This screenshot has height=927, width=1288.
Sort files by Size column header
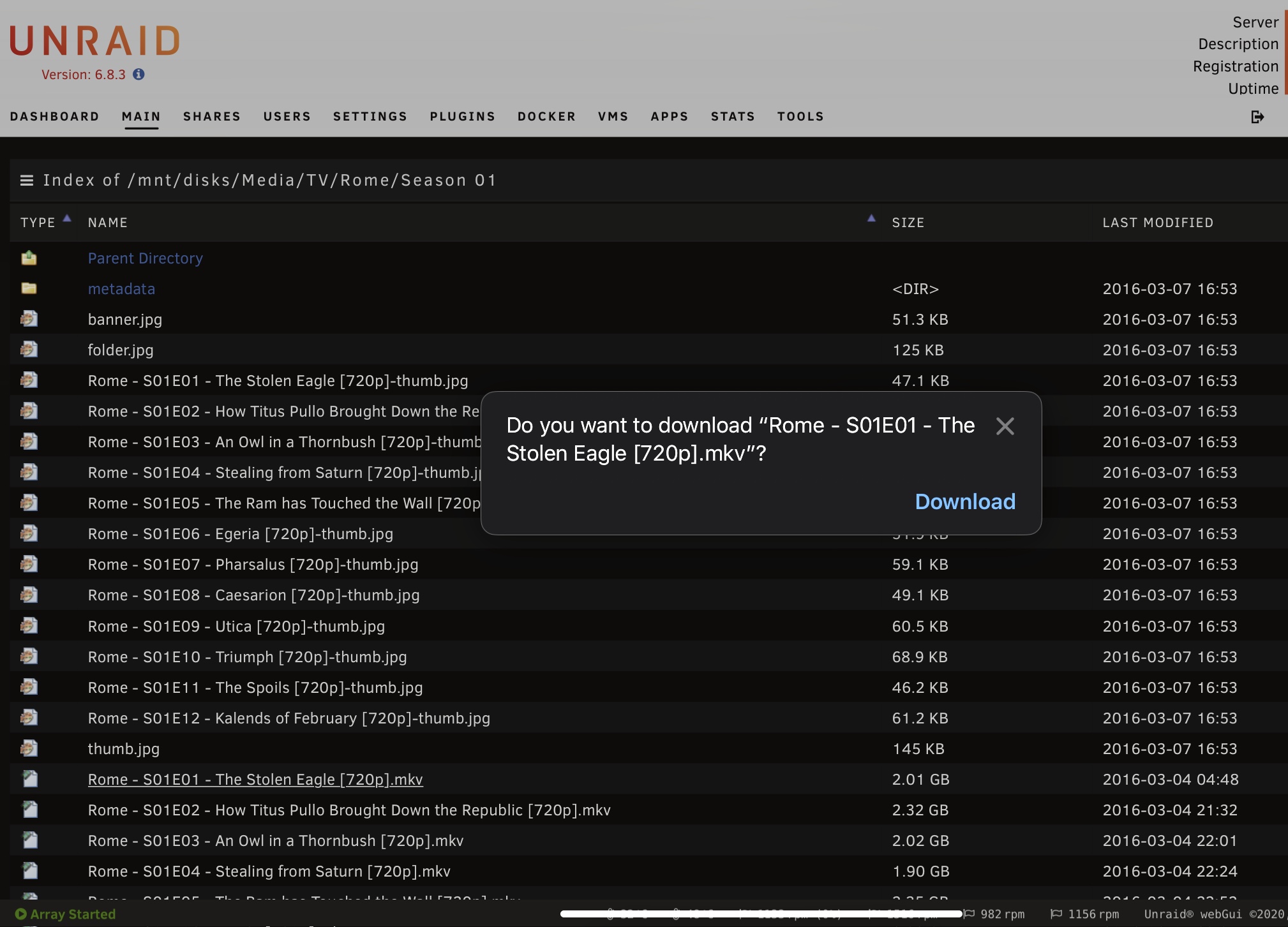[x=908, y=223]
